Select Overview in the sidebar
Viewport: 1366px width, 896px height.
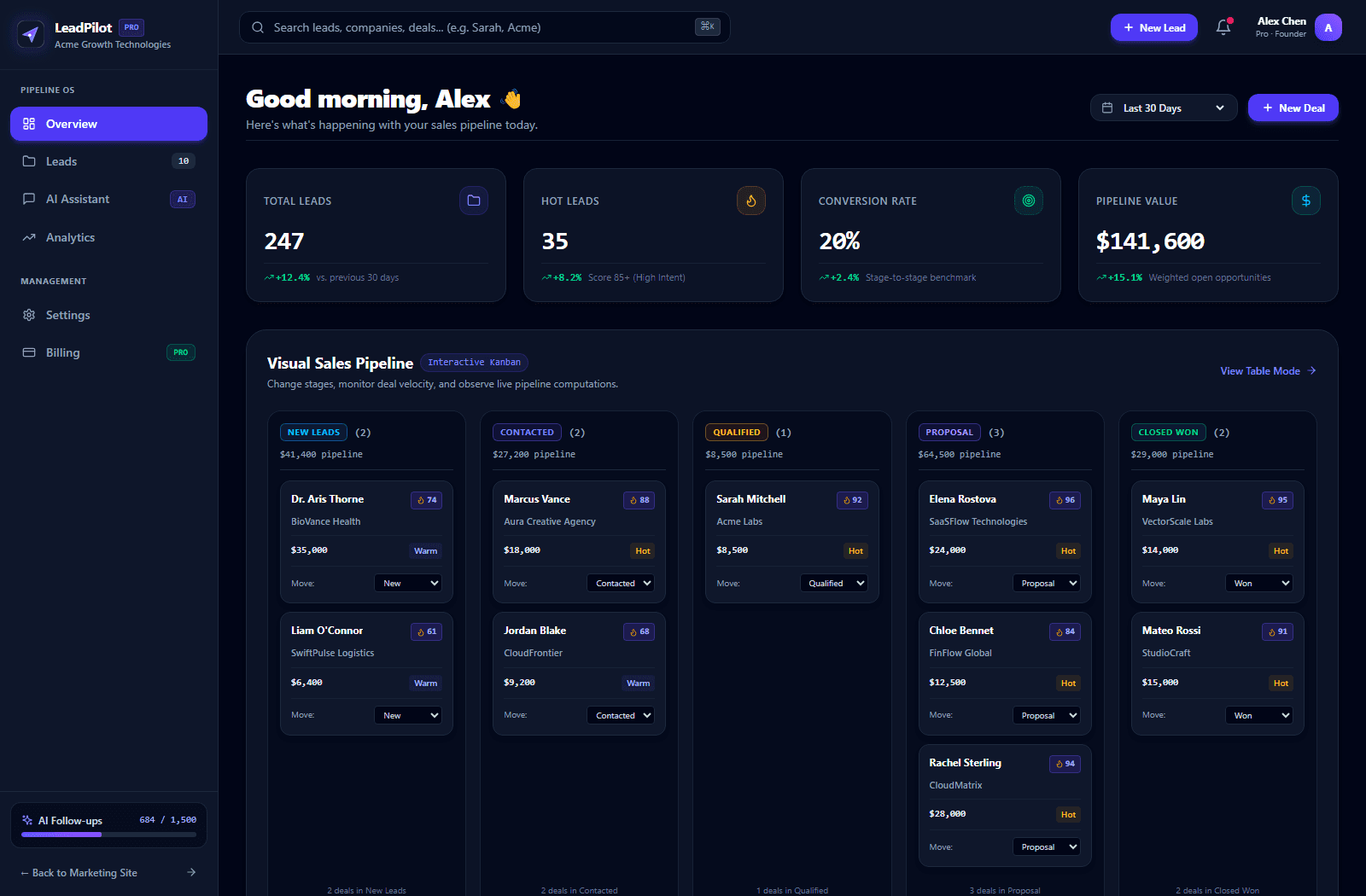click(x=108, y=124)
